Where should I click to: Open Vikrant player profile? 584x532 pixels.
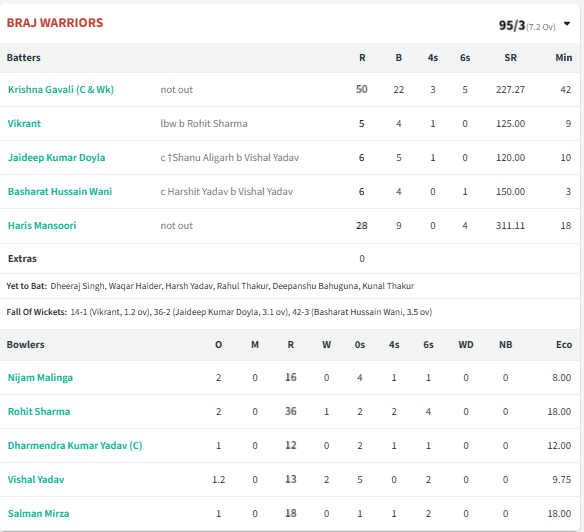24,124
